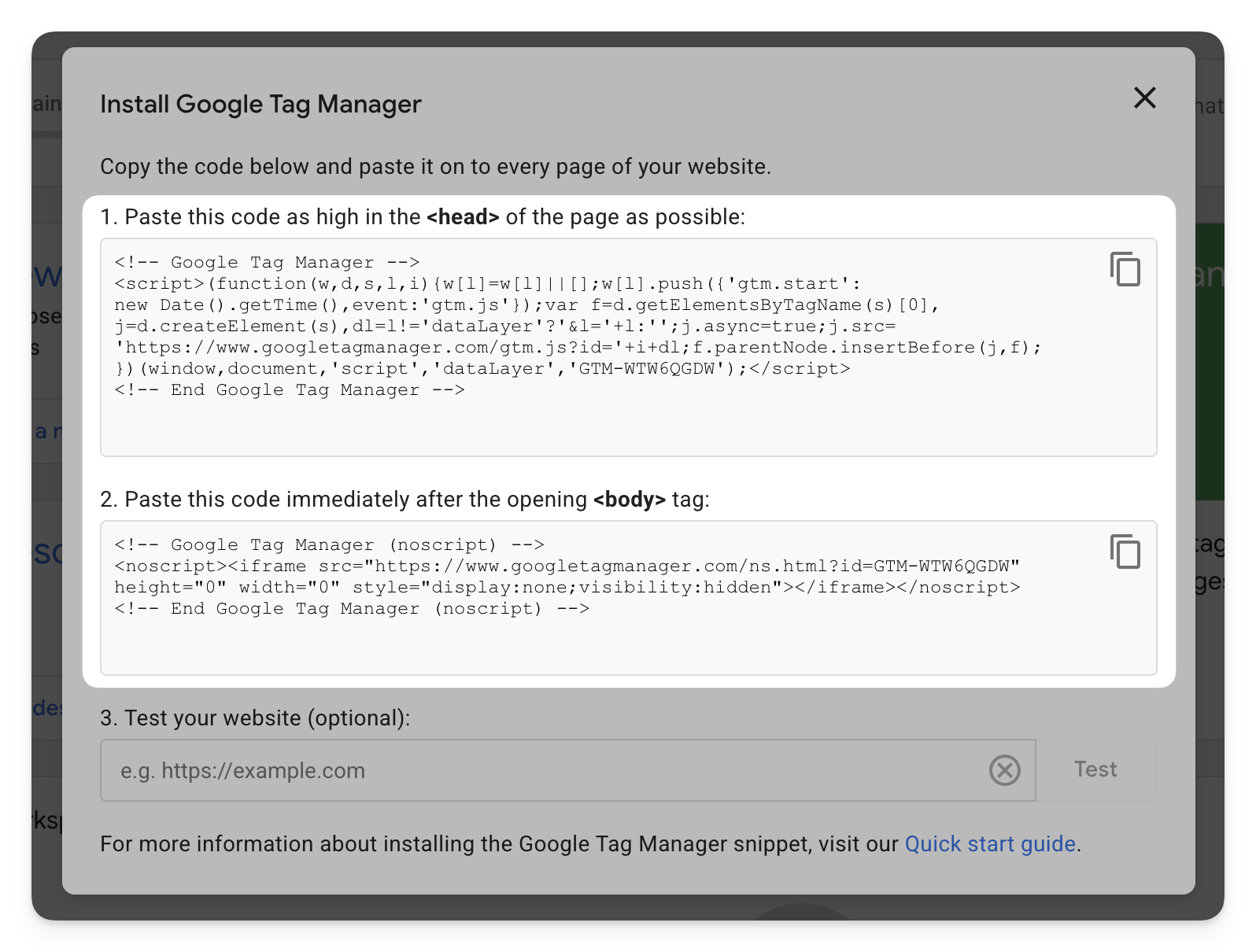Screen dimensions: 1256x952
Task: Click the bold <head> text in step 1
Action: tap(463, 217)
